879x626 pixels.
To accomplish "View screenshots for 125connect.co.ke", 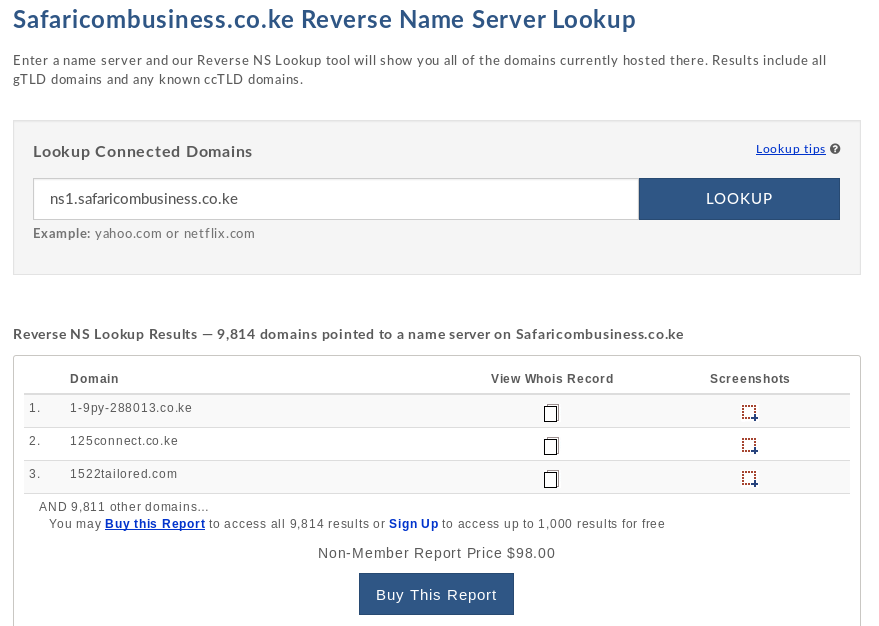I will click(x=750, y=446).
